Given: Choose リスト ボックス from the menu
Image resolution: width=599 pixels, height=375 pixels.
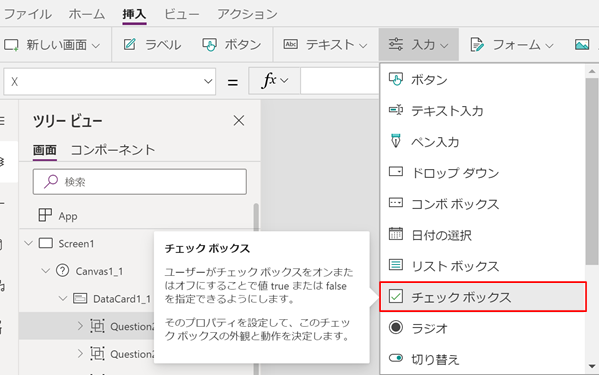Looking at the screenshot, I should pos(483,266).
